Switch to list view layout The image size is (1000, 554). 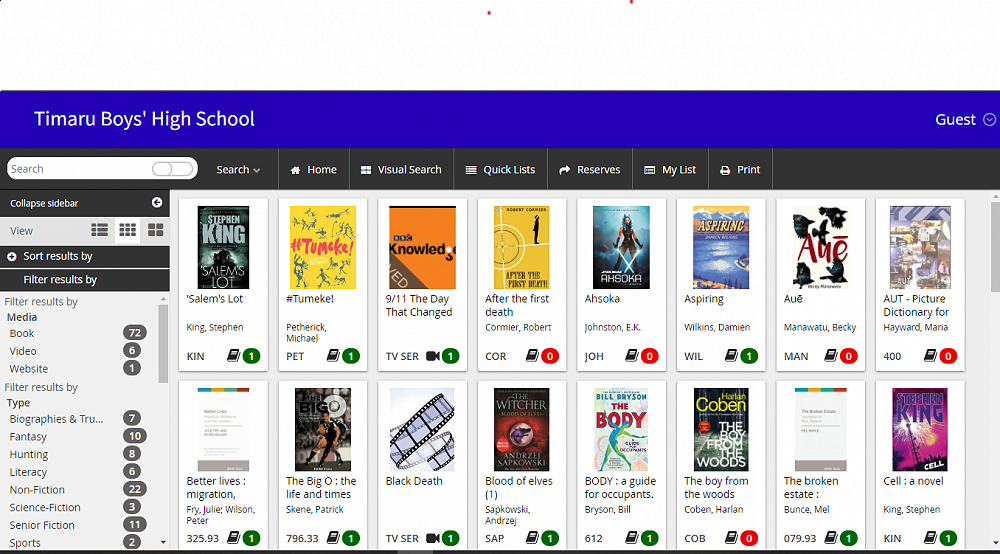100,230
